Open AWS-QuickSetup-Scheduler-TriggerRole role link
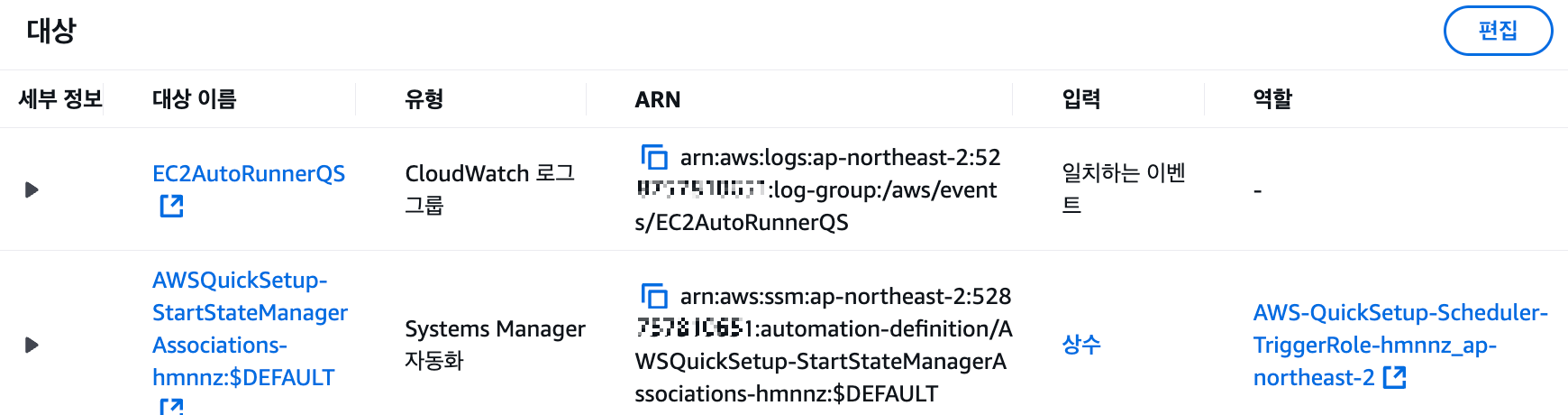This screenshot has height=415, width=1568. [1400, 345]
